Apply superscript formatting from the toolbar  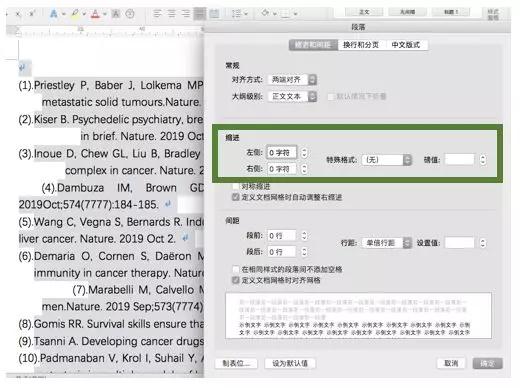(x=32, y=14)
